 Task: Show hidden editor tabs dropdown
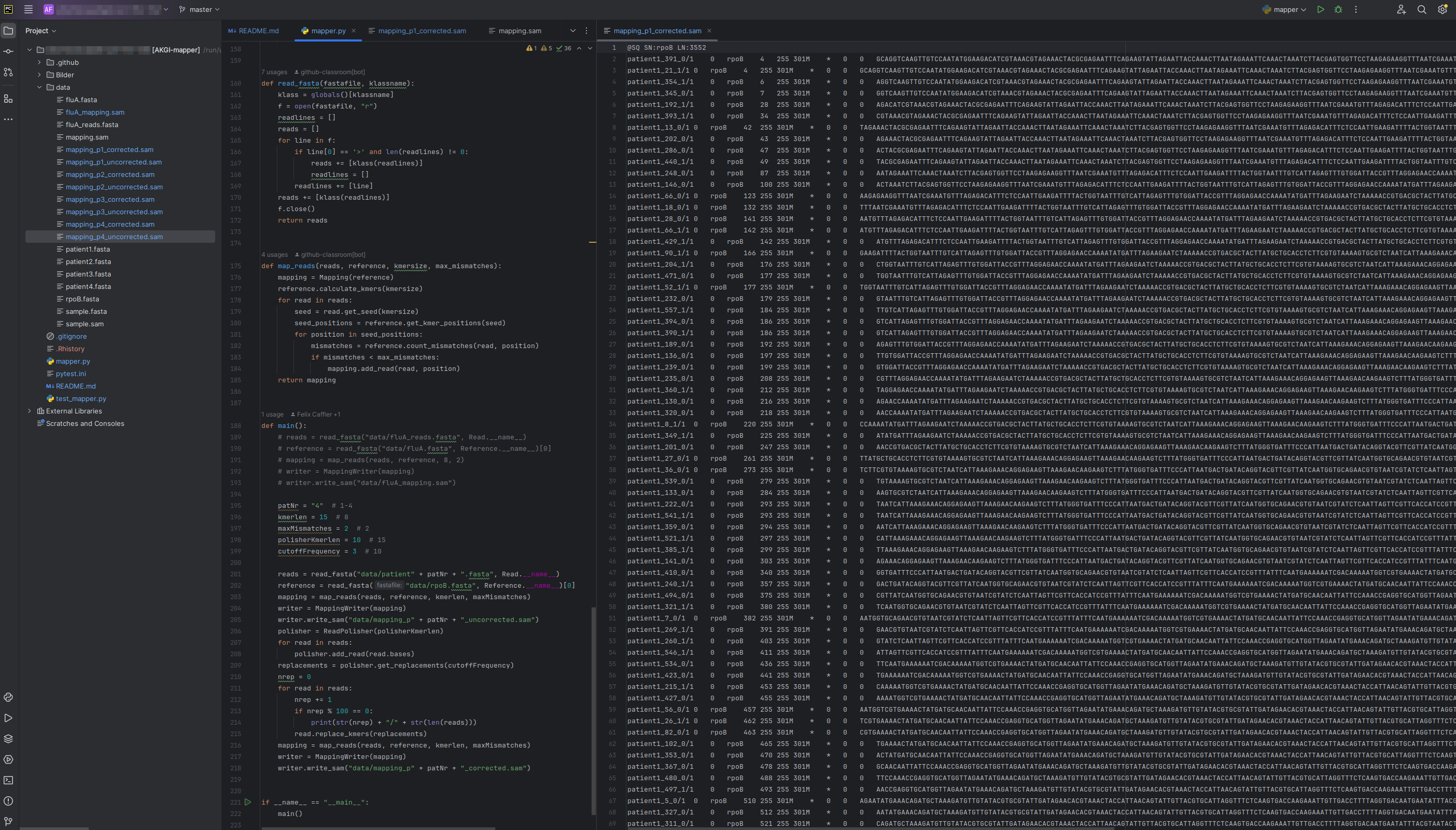pyautogui.click(x=572, y=31)
